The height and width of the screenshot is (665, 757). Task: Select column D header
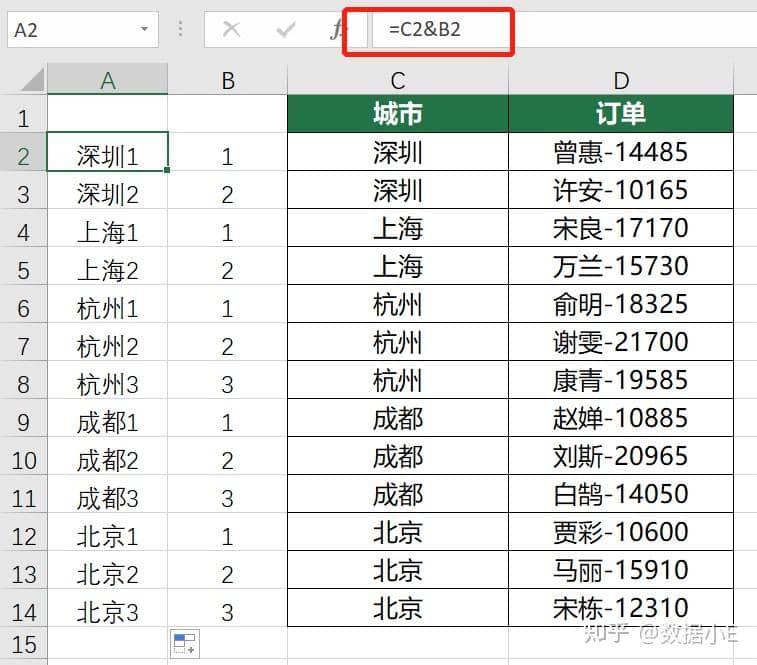[620, 81]
